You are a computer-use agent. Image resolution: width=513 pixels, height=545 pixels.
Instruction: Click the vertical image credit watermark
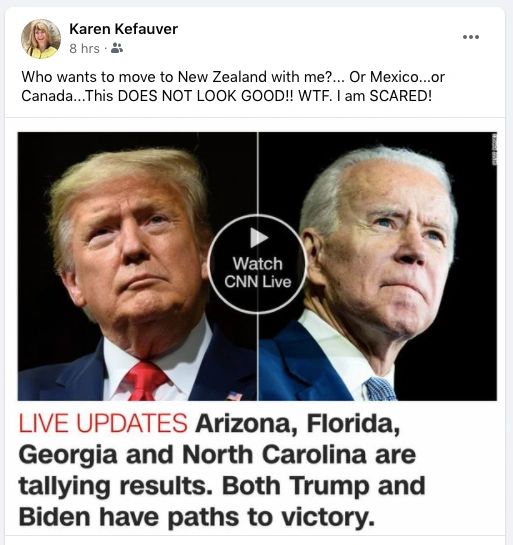pyautogui.click(x=494, y=149)
